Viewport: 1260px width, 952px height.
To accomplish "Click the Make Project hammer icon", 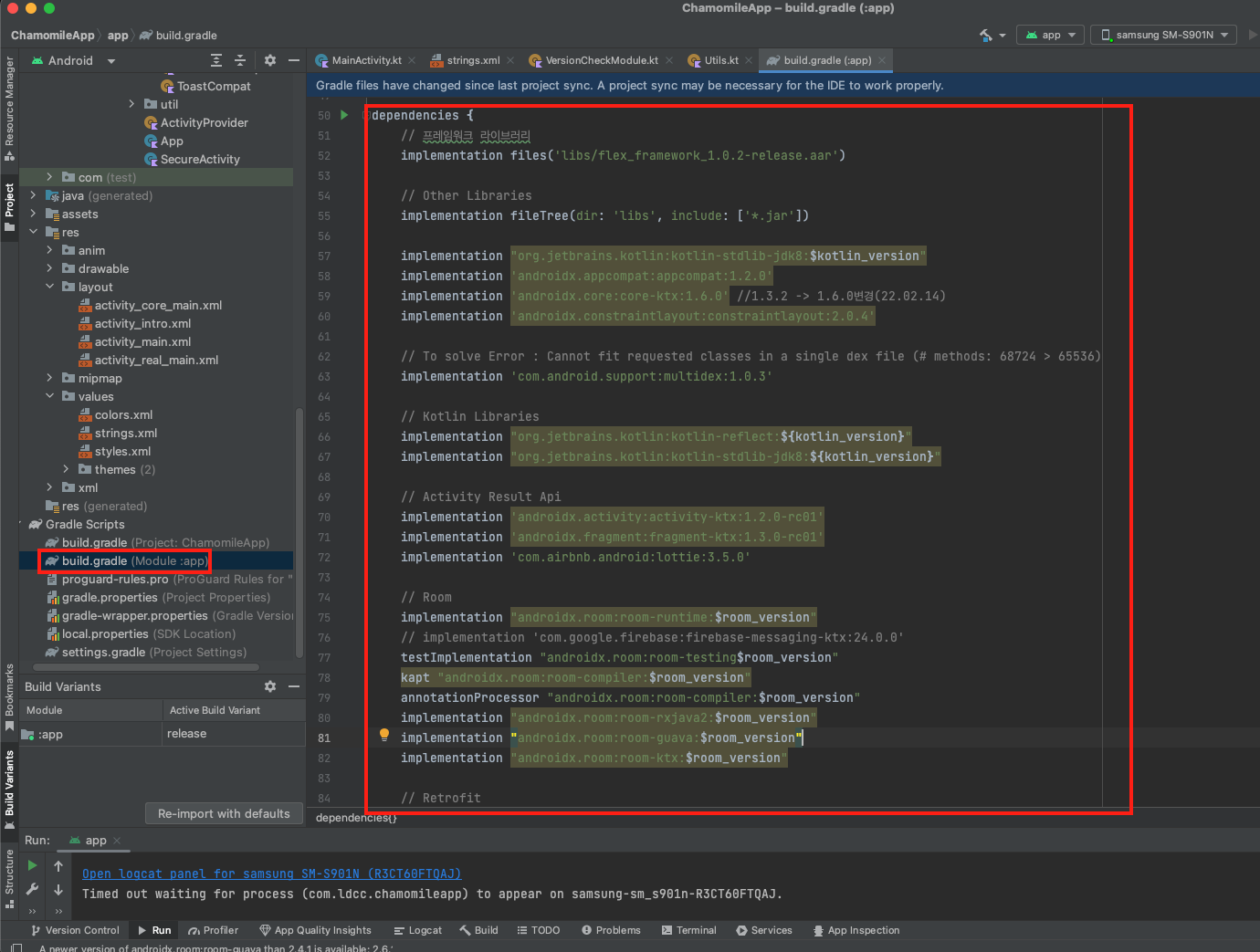I will [x=986, y=35].
